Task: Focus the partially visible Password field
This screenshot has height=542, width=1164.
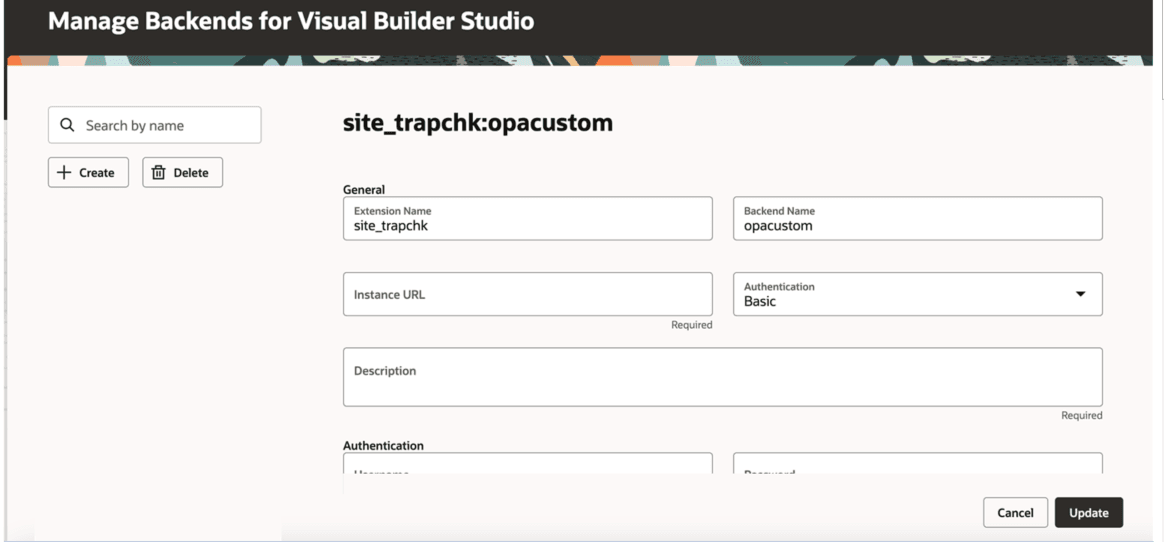Action: pyautogui.click(x=918, y=464)
